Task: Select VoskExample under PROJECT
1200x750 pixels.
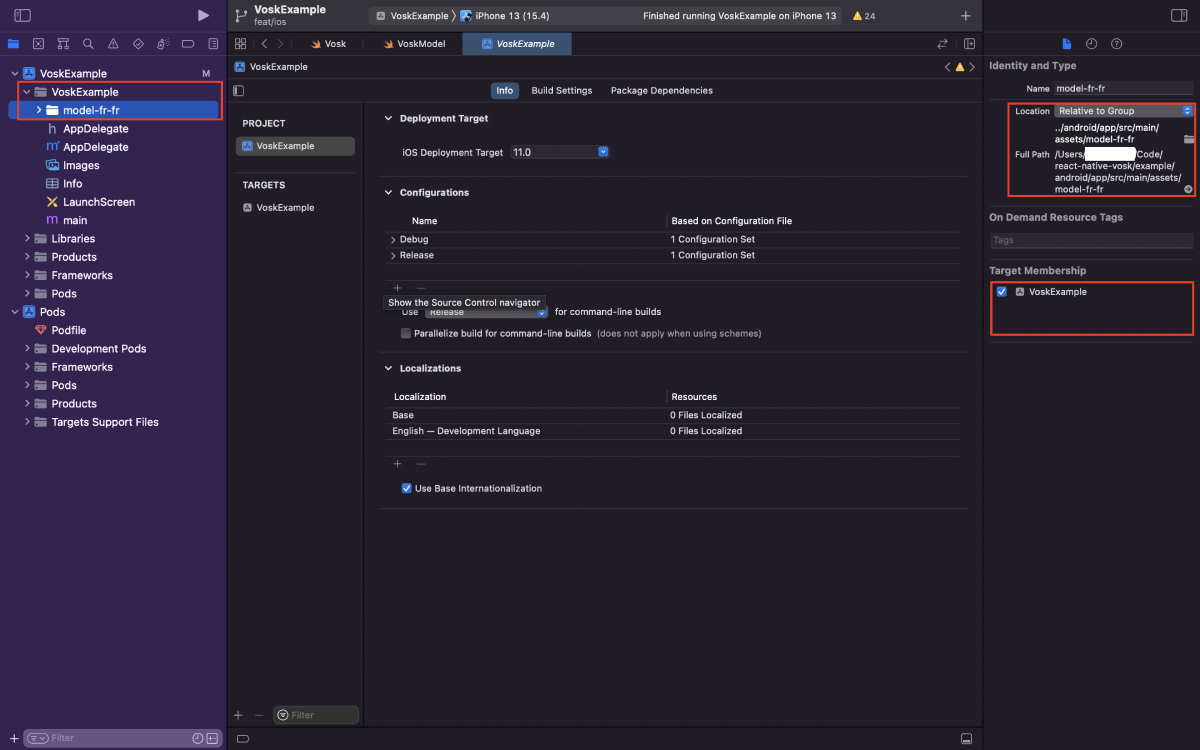Action: point(295,146)
